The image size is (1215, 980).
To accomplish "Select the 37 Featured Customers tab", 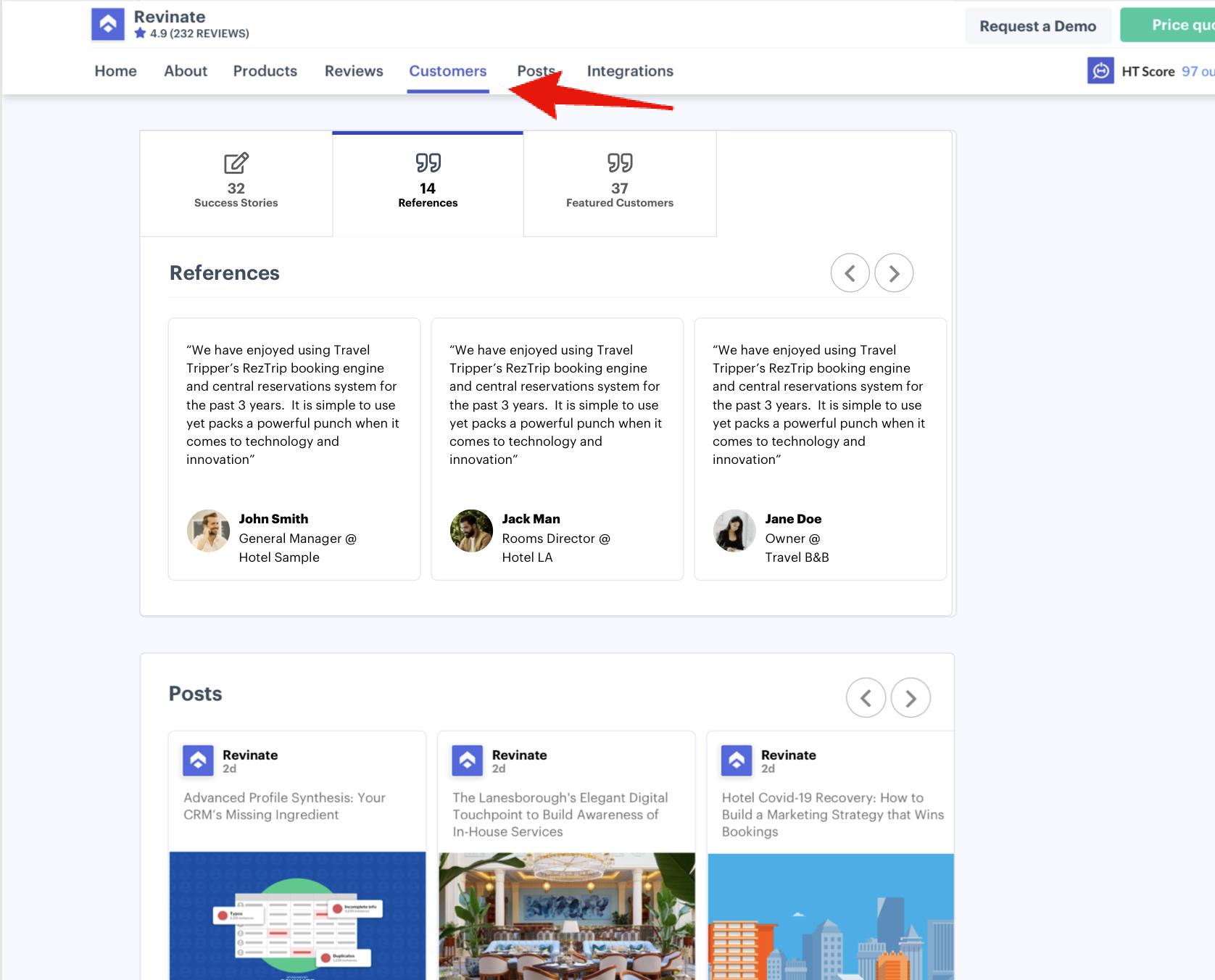I will (620, 184).
